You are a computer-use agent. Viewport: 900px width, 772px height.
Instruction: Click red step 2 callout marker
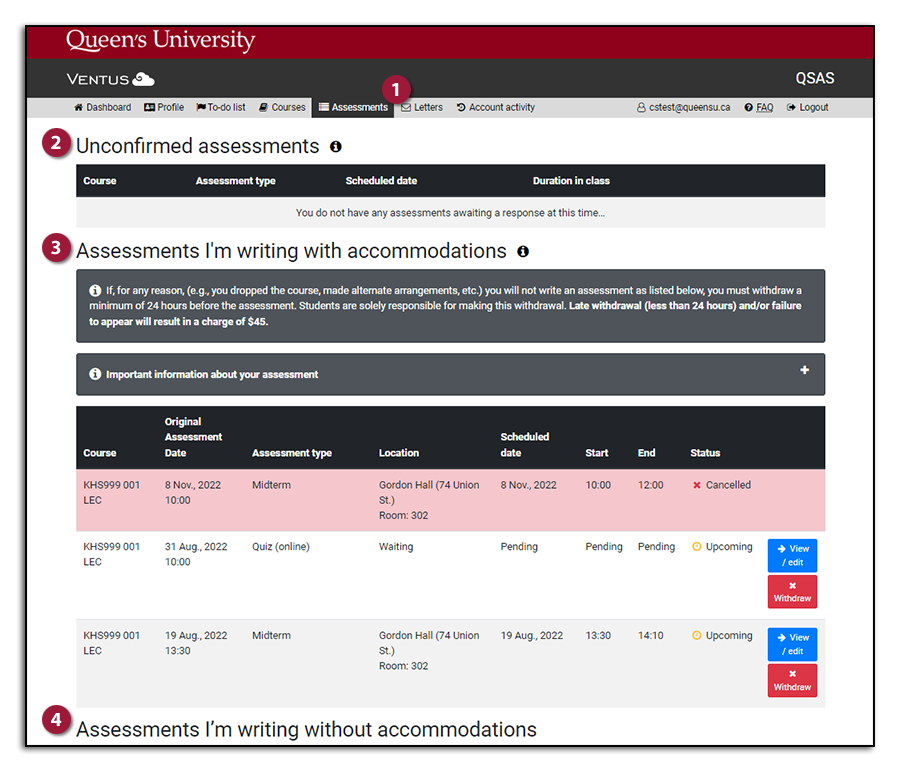(x=58, y=145)
